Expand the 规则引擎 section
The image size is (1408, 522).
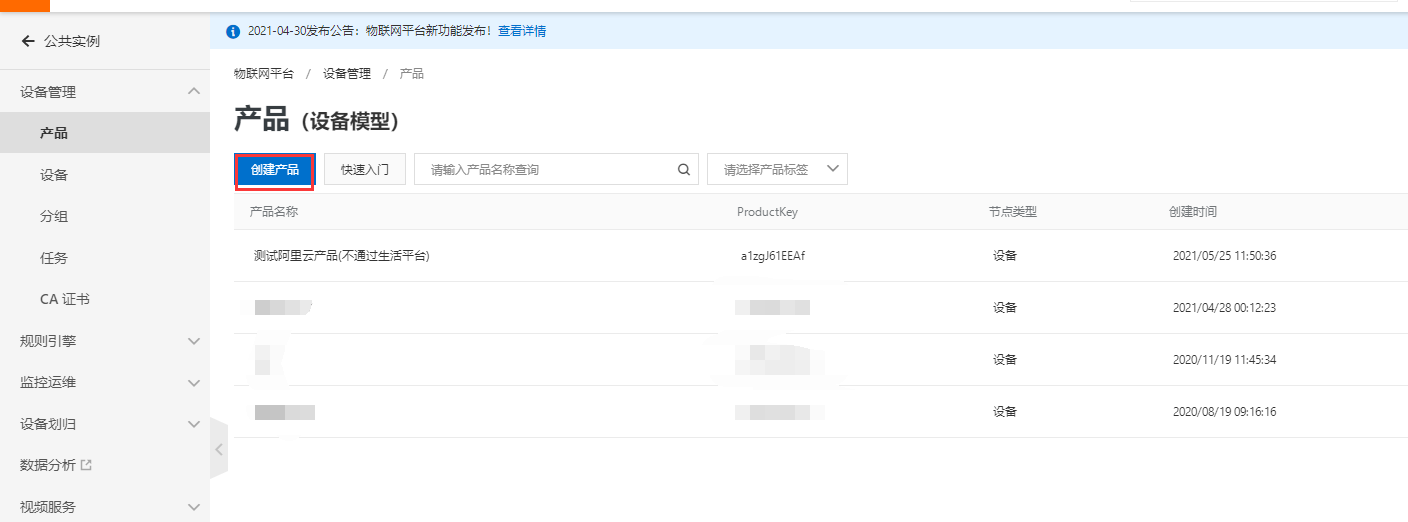coord(194,341)
